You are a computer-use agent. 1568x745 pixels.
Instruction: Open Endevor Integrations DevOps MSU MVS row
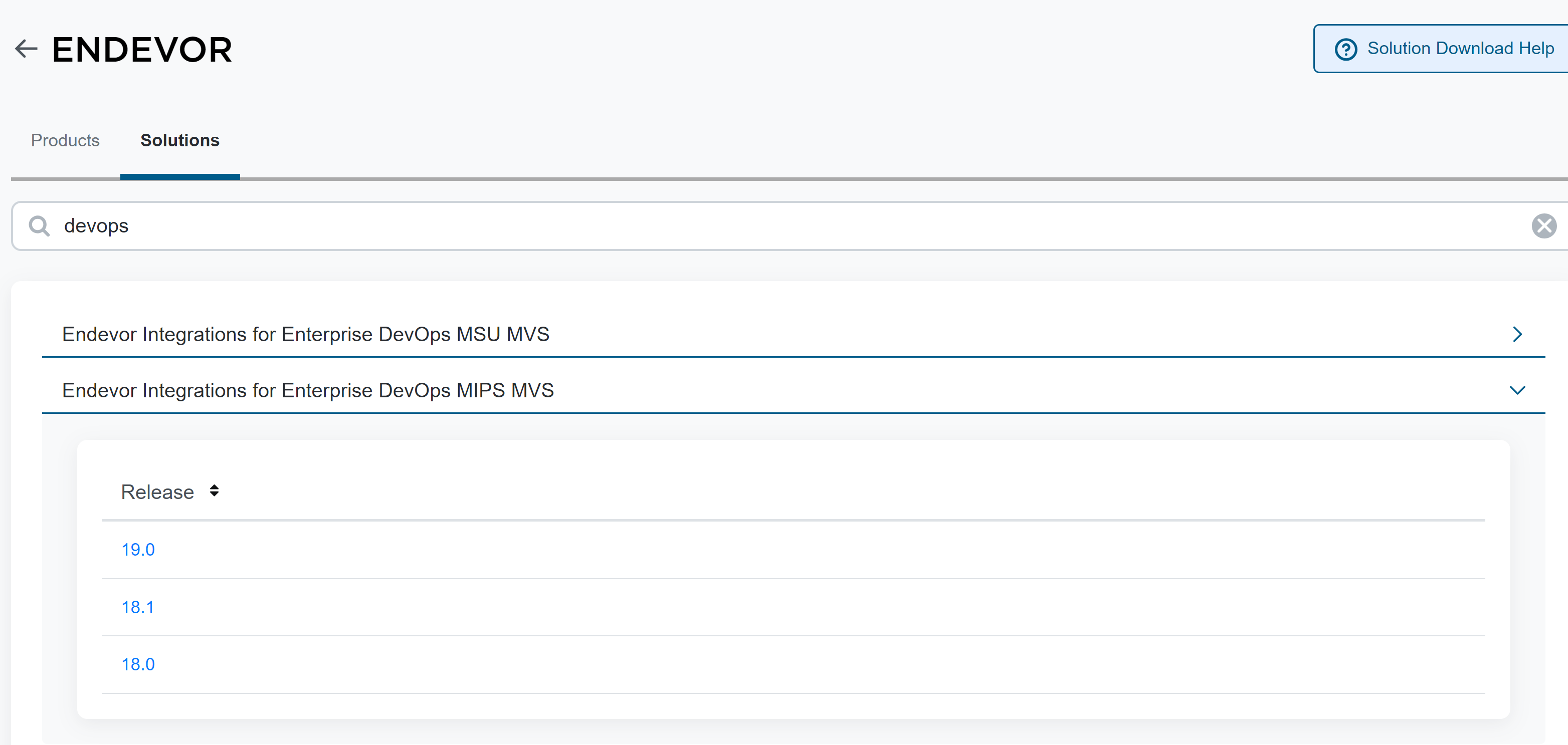306,335
